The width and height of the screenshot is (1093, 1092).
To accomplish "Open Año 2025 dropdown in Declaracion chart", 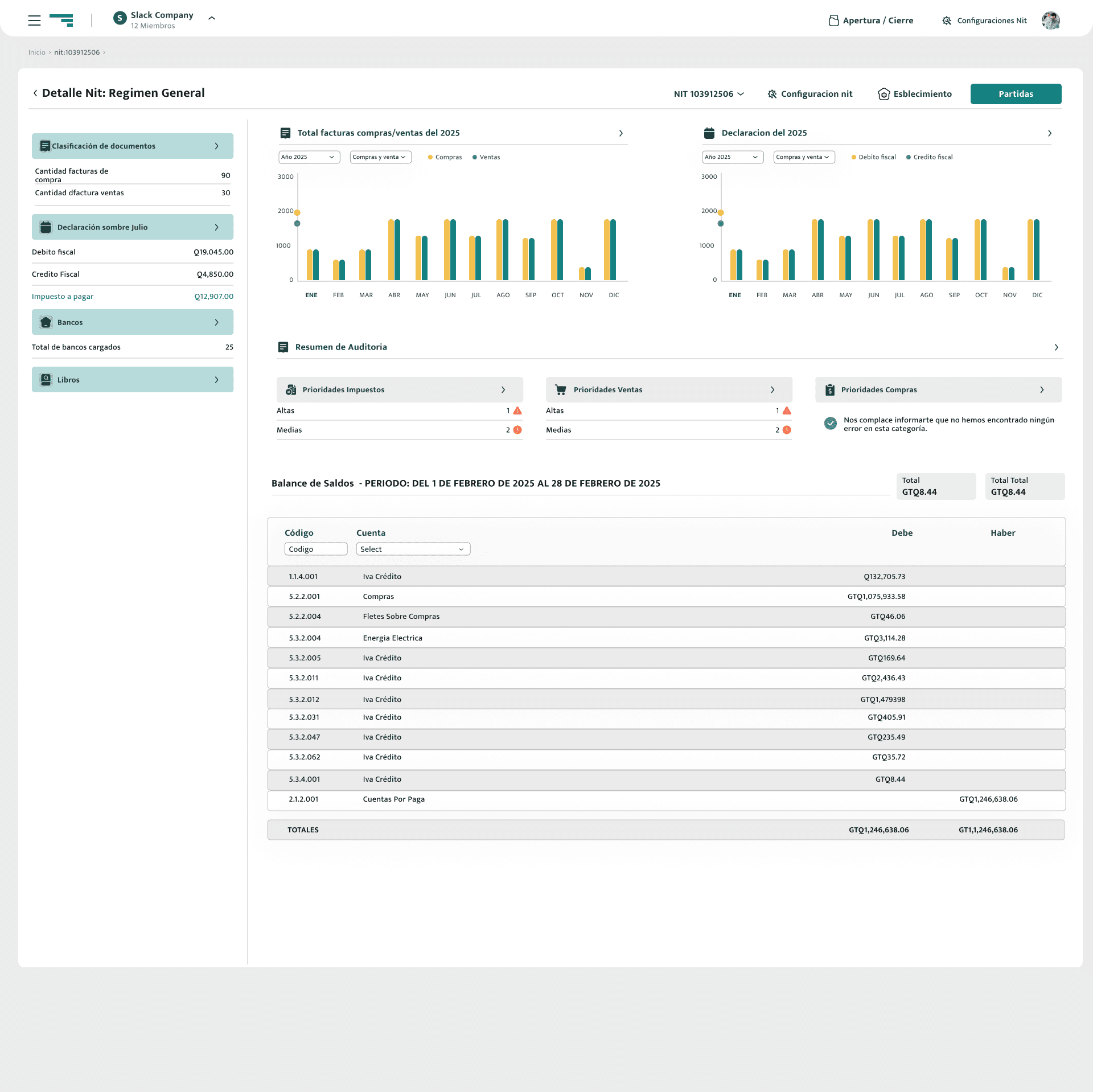I will click(x=732, y=157).
